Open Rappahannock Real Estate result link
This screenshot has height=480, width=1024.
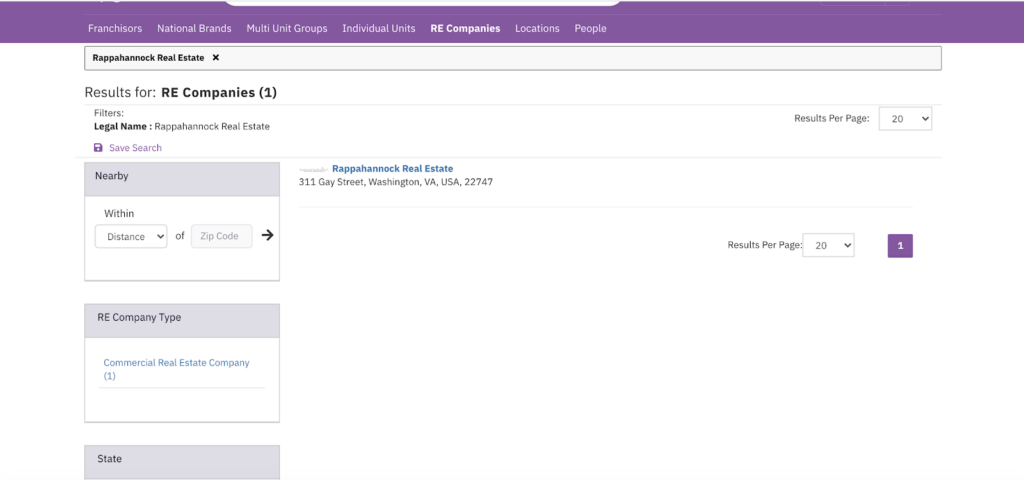(392, 168)
